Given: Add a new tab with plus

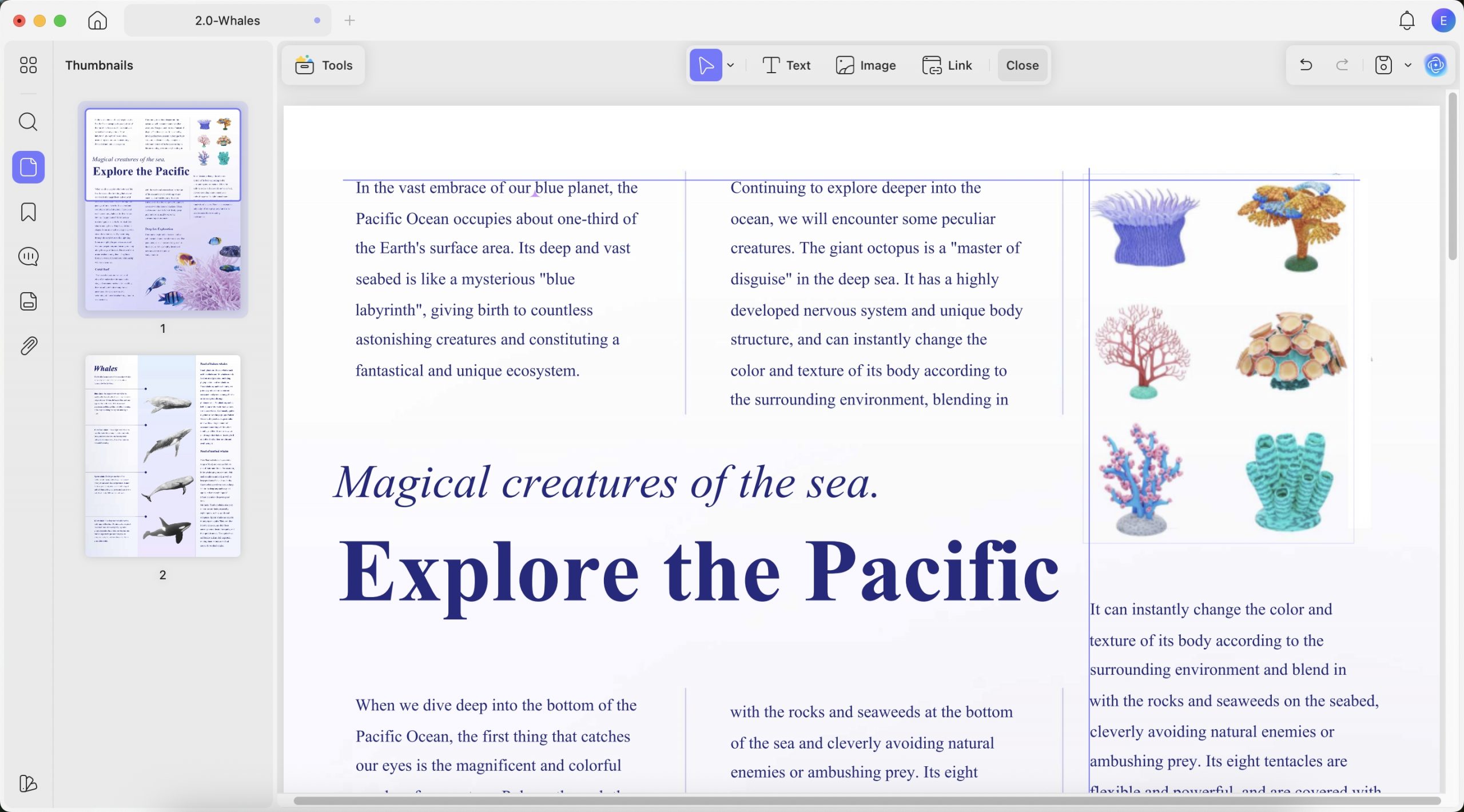Looking at the screenshot, I should [x=350, y=21].
